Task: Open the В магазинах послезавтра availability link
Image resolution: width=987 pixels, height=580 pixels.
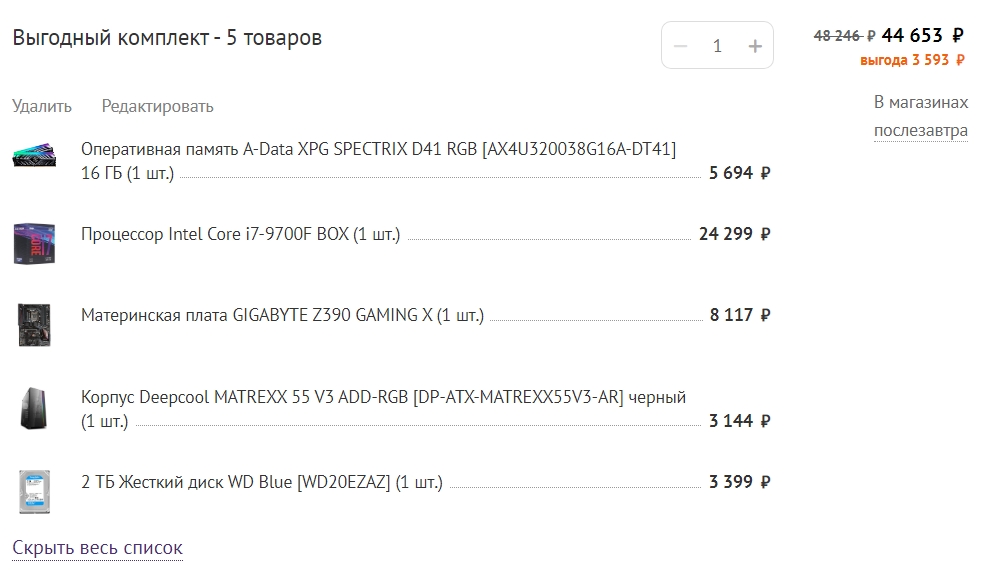Action: [921, 117]
